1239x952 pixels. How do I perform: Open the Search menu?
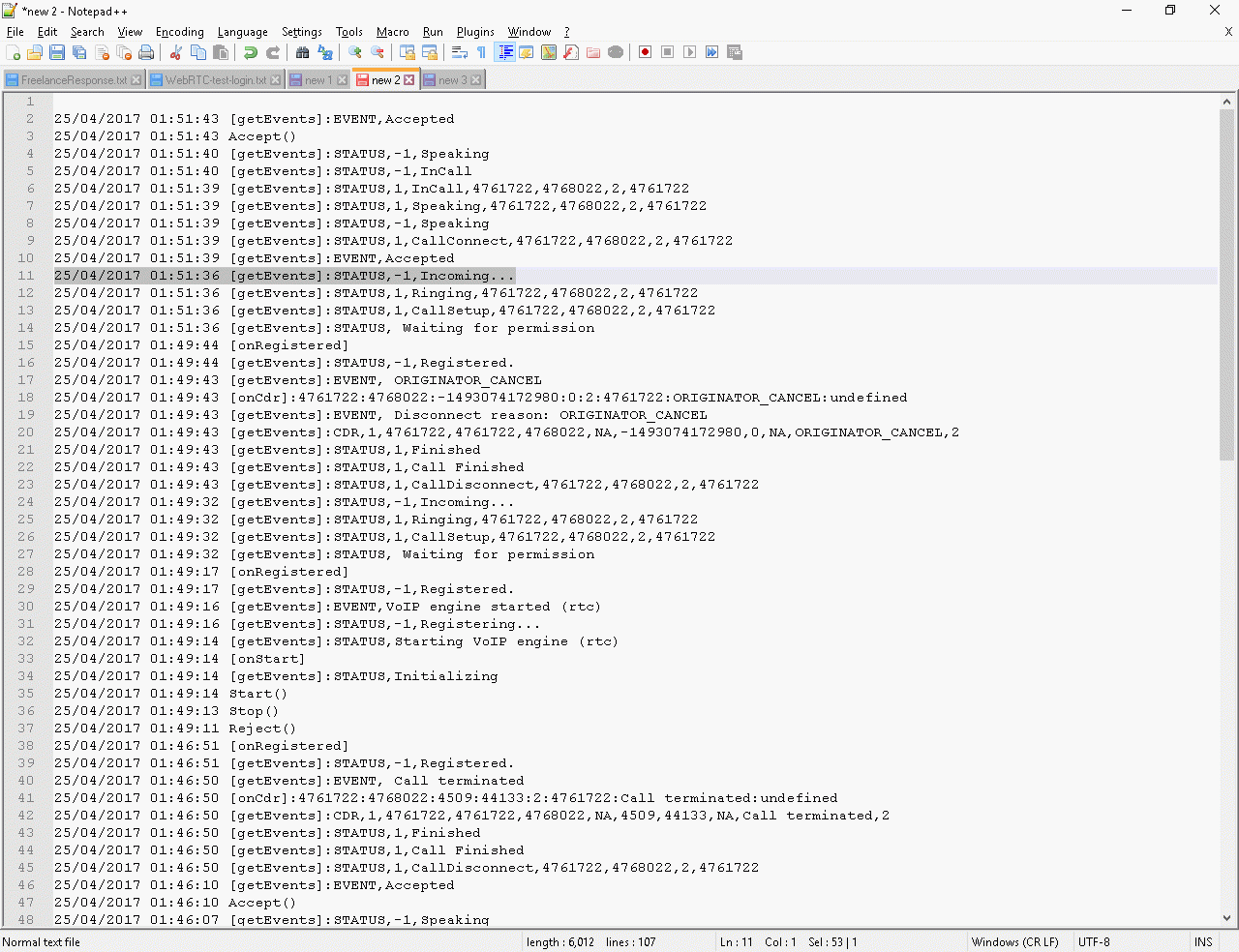87,32
